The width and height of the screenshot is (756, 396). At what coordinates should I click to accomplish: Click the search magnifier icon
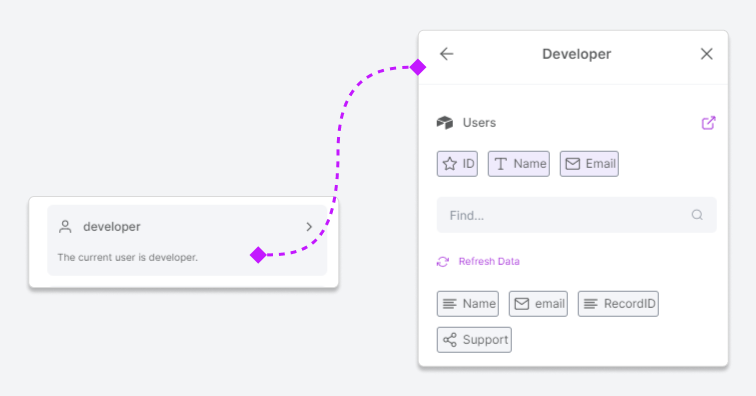point(697,215)
